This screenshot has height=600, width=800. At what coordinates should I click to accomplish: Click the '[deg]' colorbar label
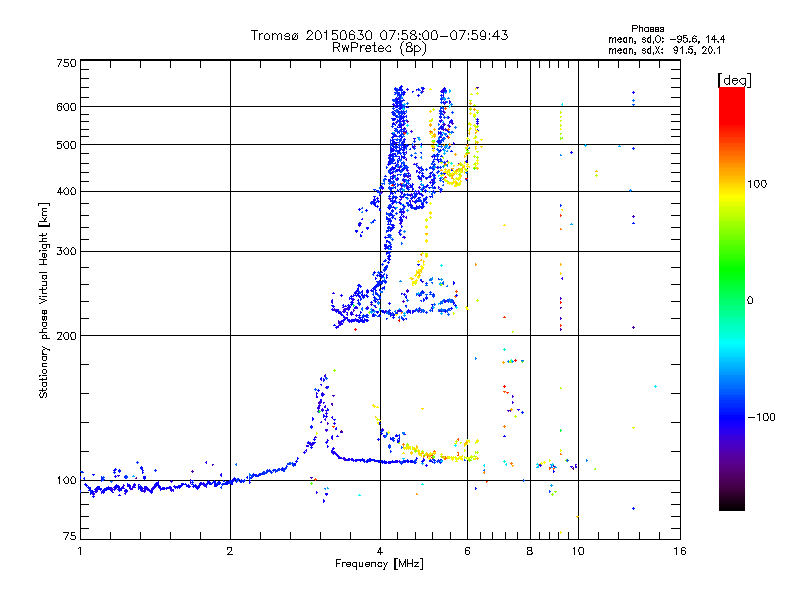click(x=735, y=80)
